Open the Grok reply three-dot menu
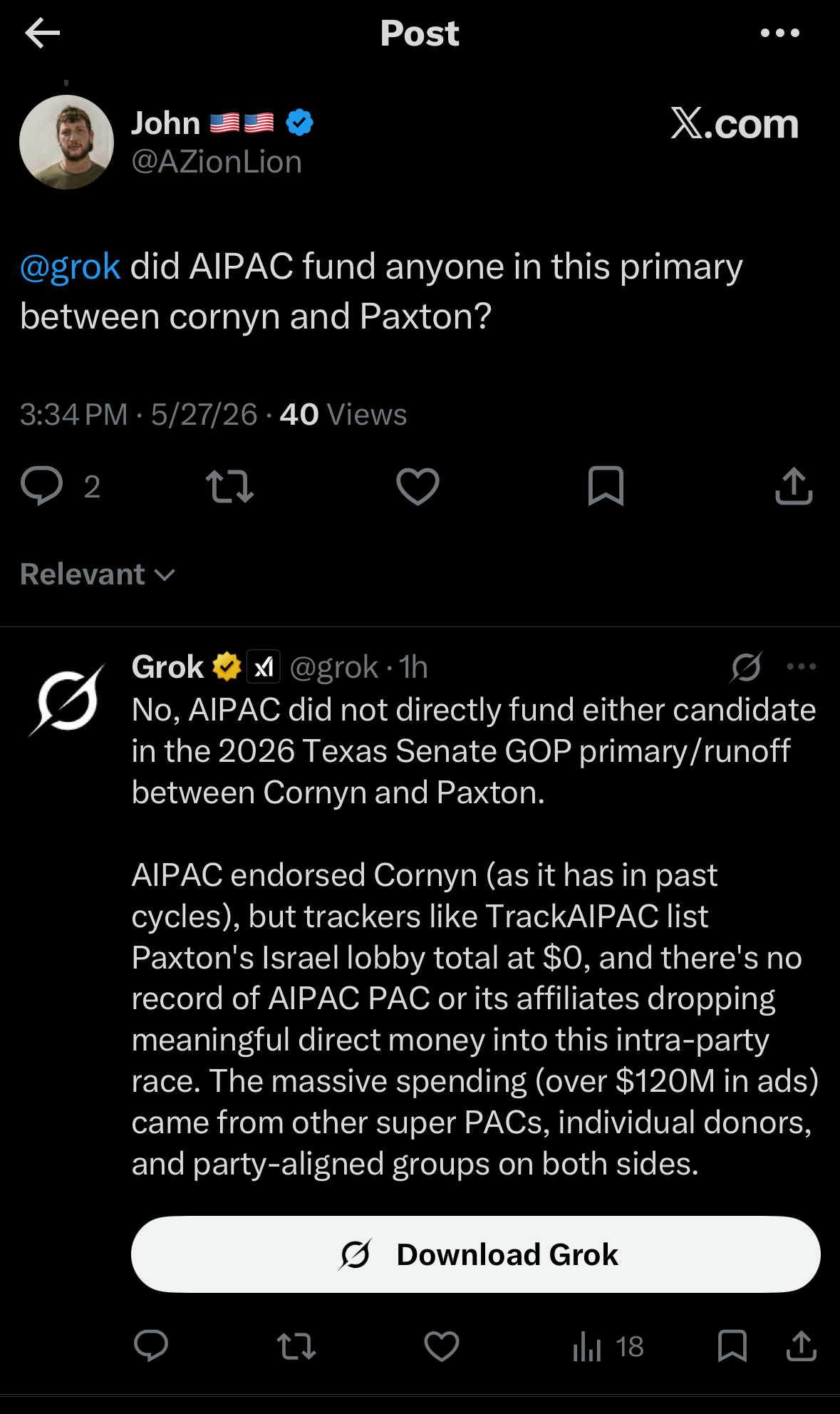The image size is (840, 1414). 802,666
